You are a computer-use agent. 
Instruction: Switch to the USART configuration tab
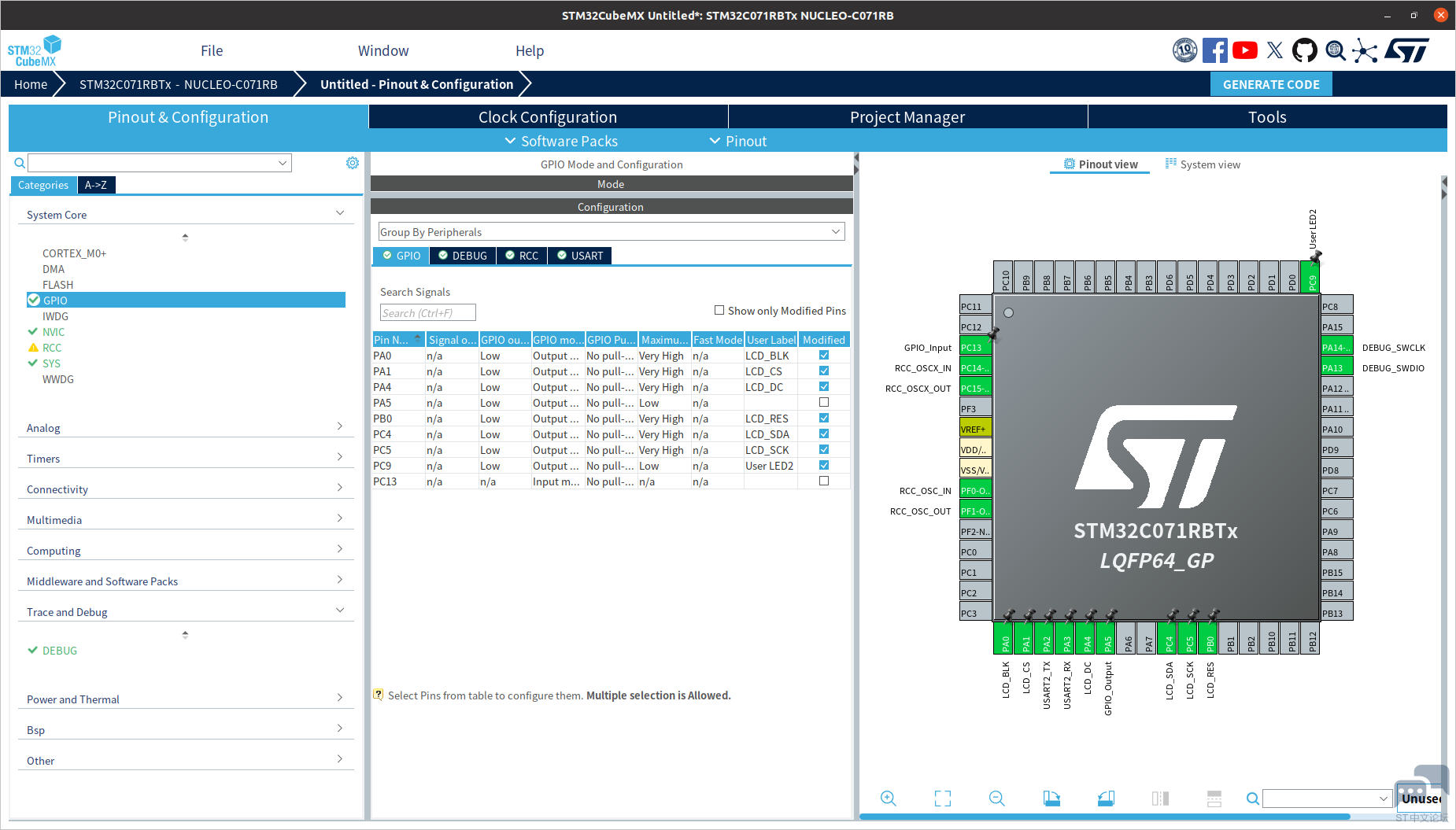580,256
